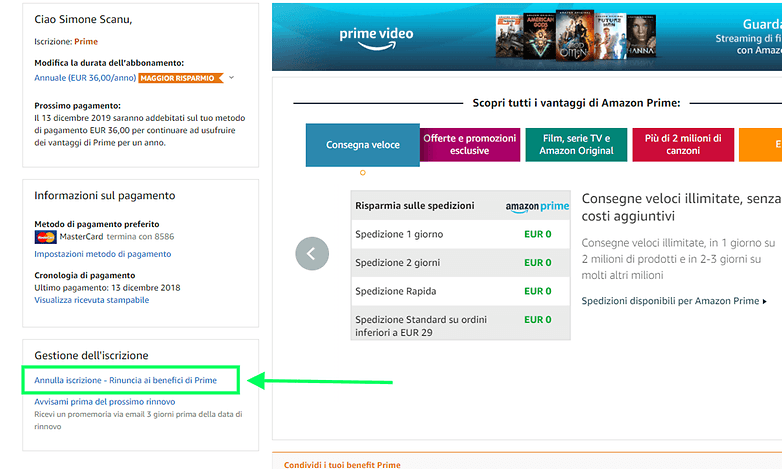This screenshot has width=782, height=469.
Task: Click the Prime membership status link
Action: (x=86, y=41)
